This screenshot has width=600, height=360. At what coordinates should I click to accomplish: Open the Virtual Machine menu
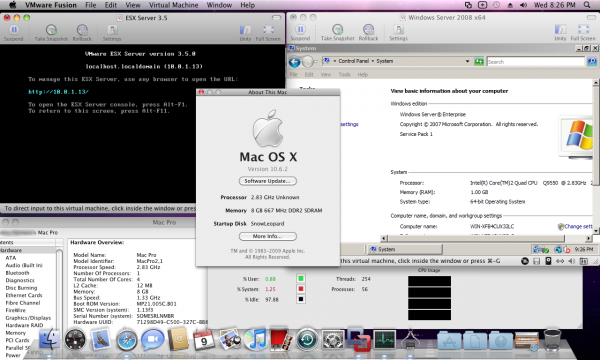point(174,5)
